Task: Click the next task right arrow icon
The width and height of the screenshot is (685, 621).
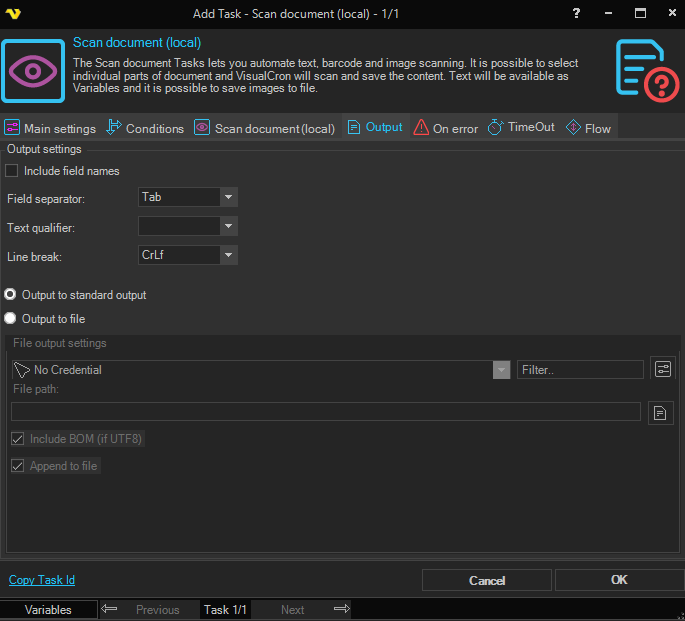Action: (x=341, y=609)
